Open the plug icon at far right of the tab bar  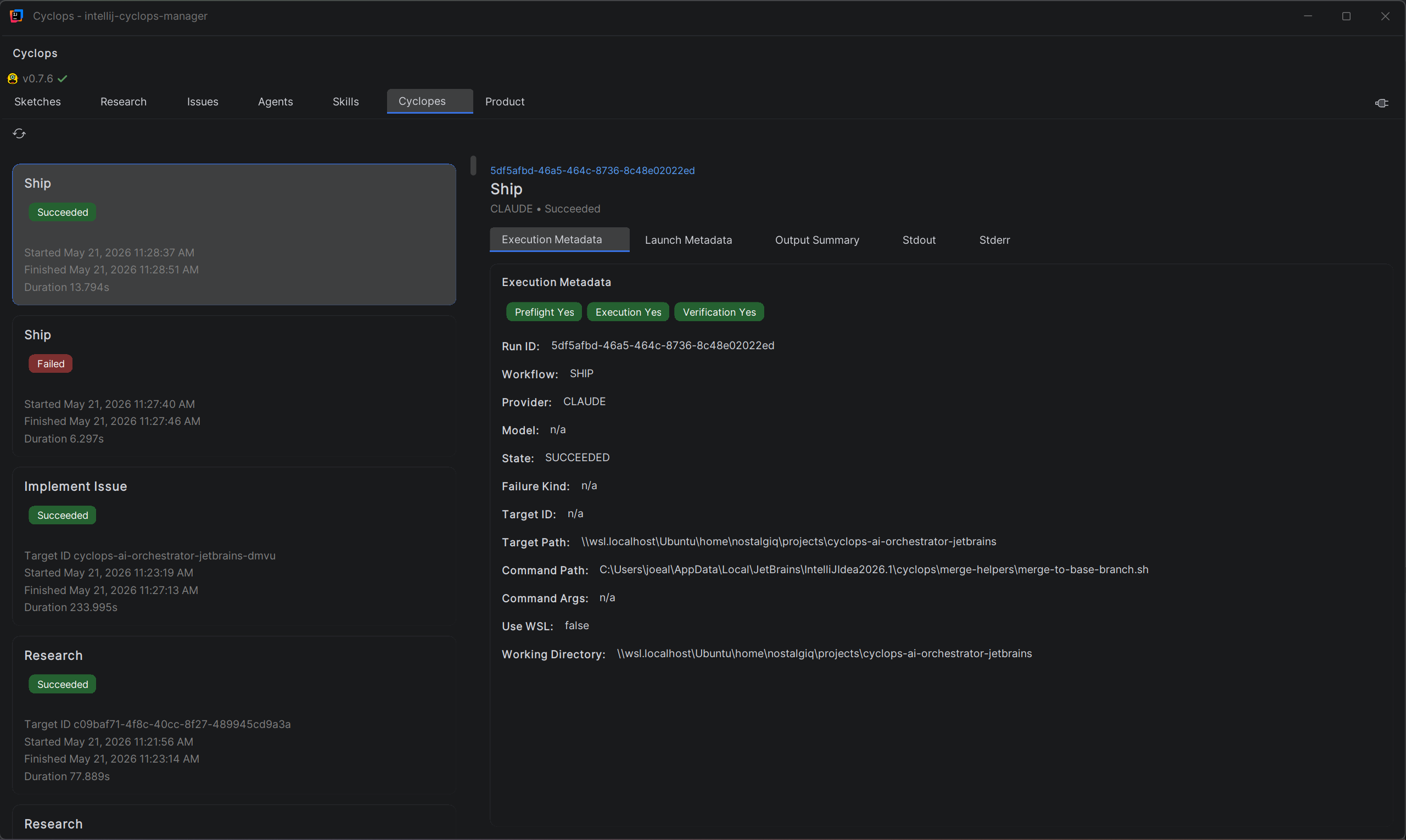tap(1381, 103)
